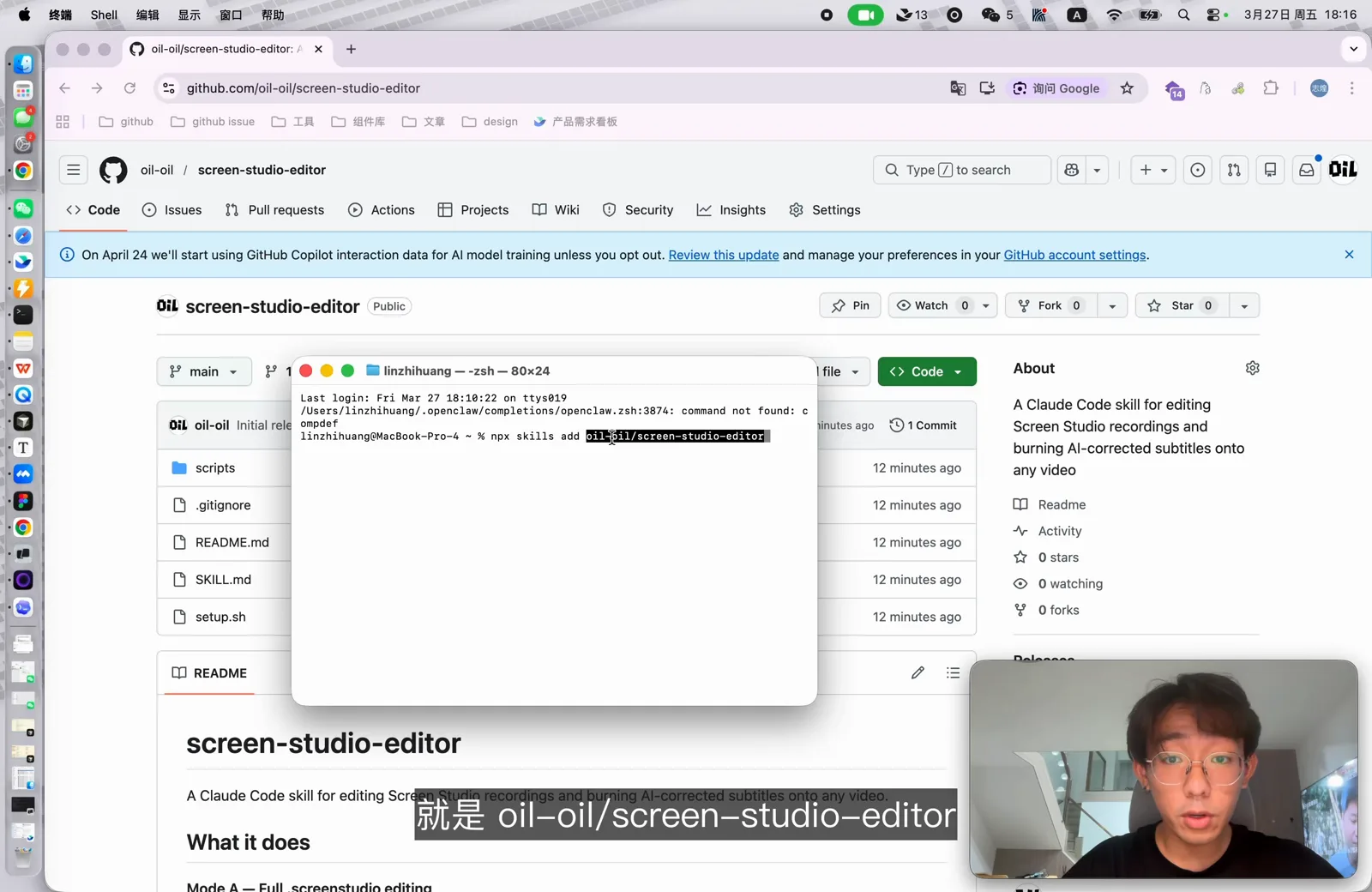Edit repository details via About gear icon
Viewport: 1372px width, 892px height.
click(x=1252, y=368)
